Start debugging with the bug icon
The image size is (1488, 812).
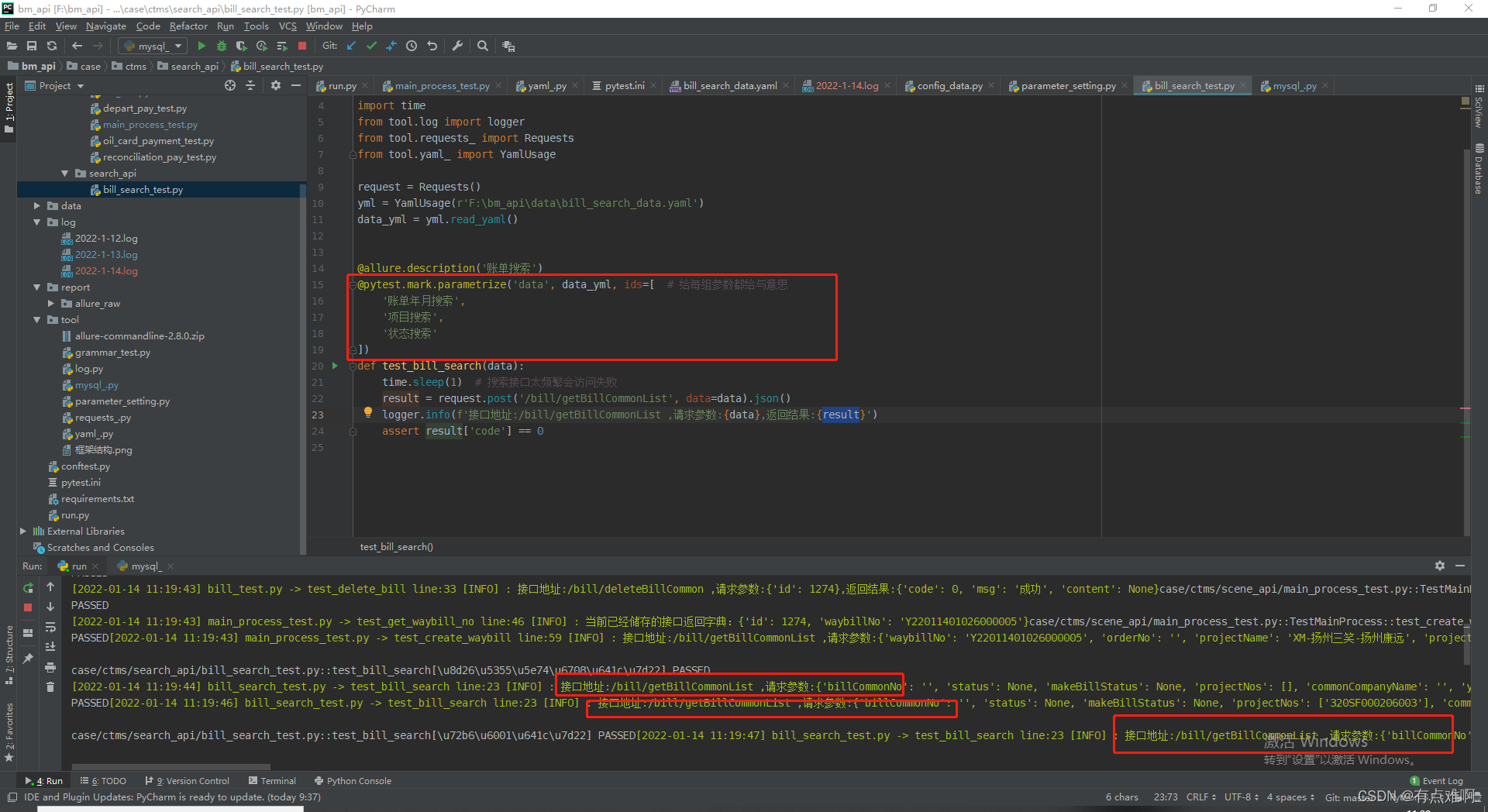click(222, 46)
